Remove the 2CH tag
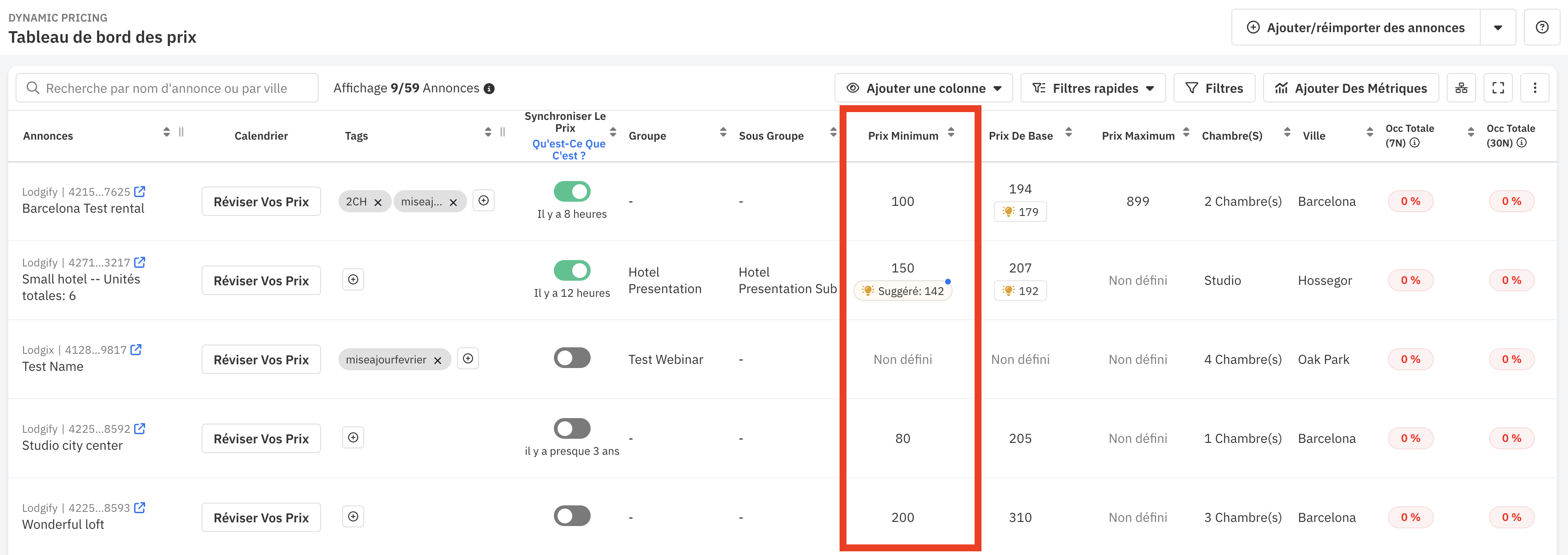The image size is (1568, 555). 378,202
